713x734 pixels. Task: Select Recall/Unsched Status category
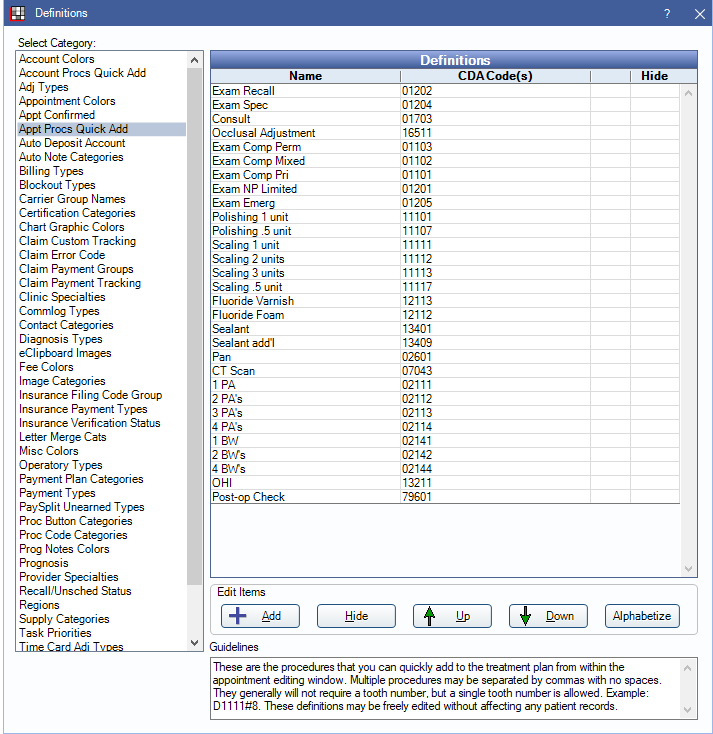tap(75, 591)
